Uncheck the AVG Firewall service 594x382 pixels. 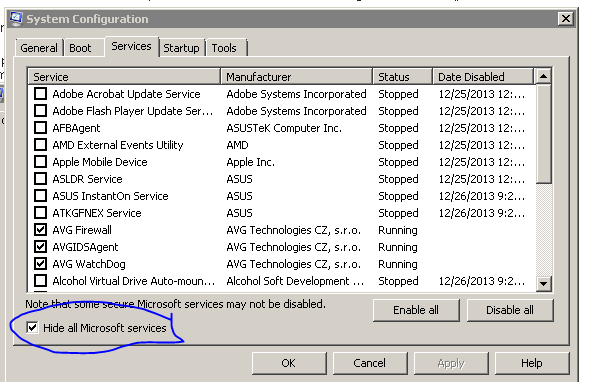(41, 230)
